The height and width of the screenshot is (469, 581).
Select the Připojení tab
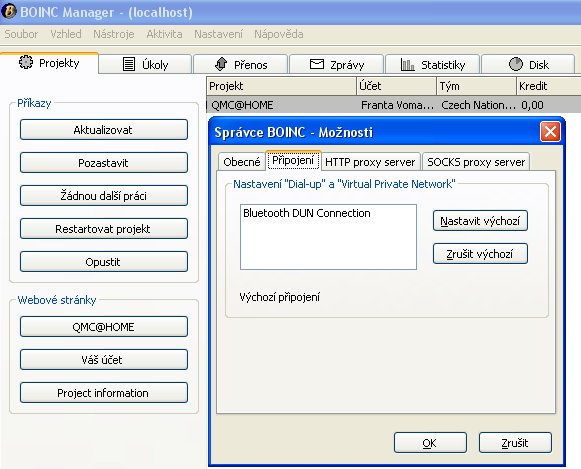(293, 160)
